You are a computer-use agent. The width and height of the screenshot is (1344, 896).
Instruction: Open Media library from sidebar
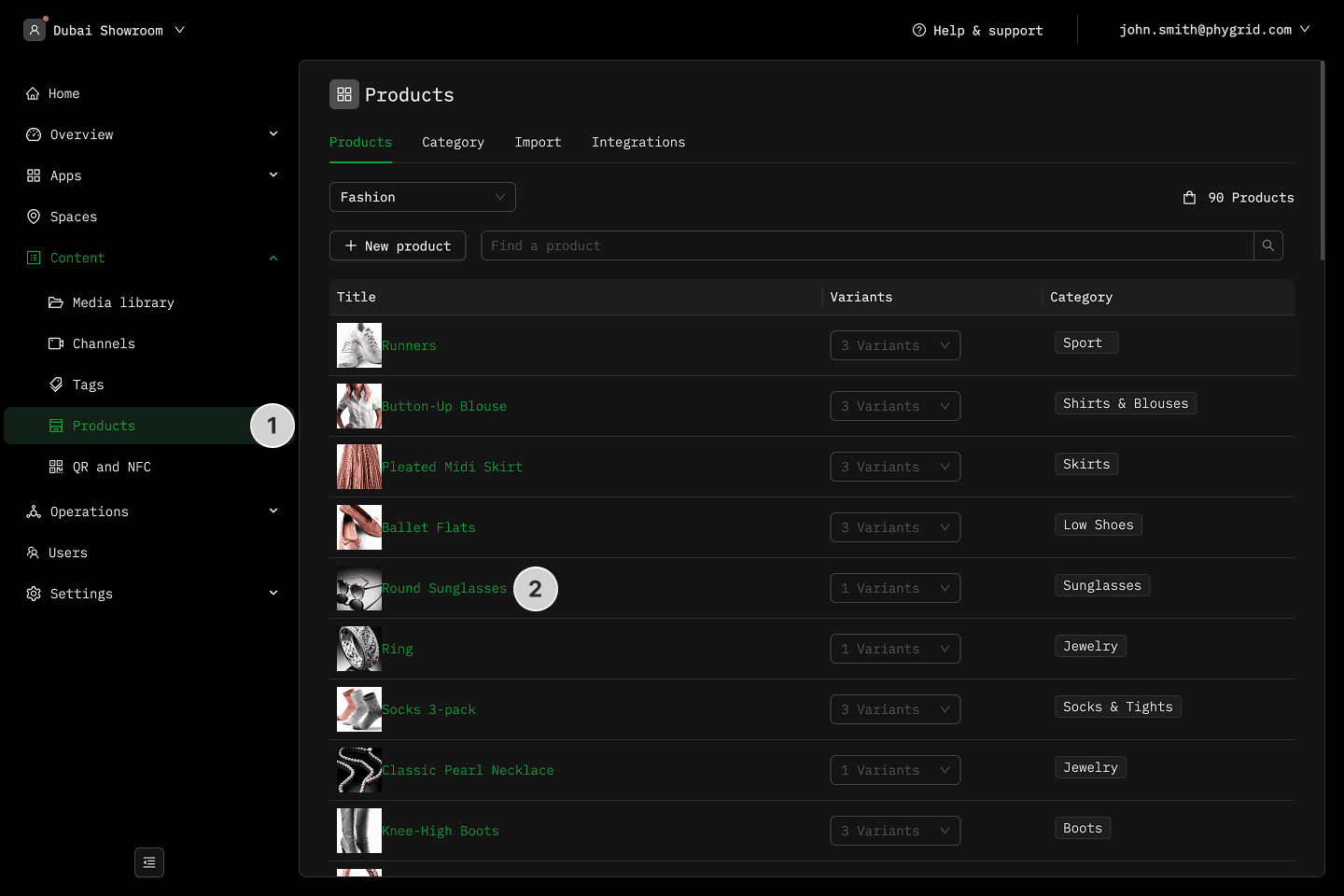point(122,302)
